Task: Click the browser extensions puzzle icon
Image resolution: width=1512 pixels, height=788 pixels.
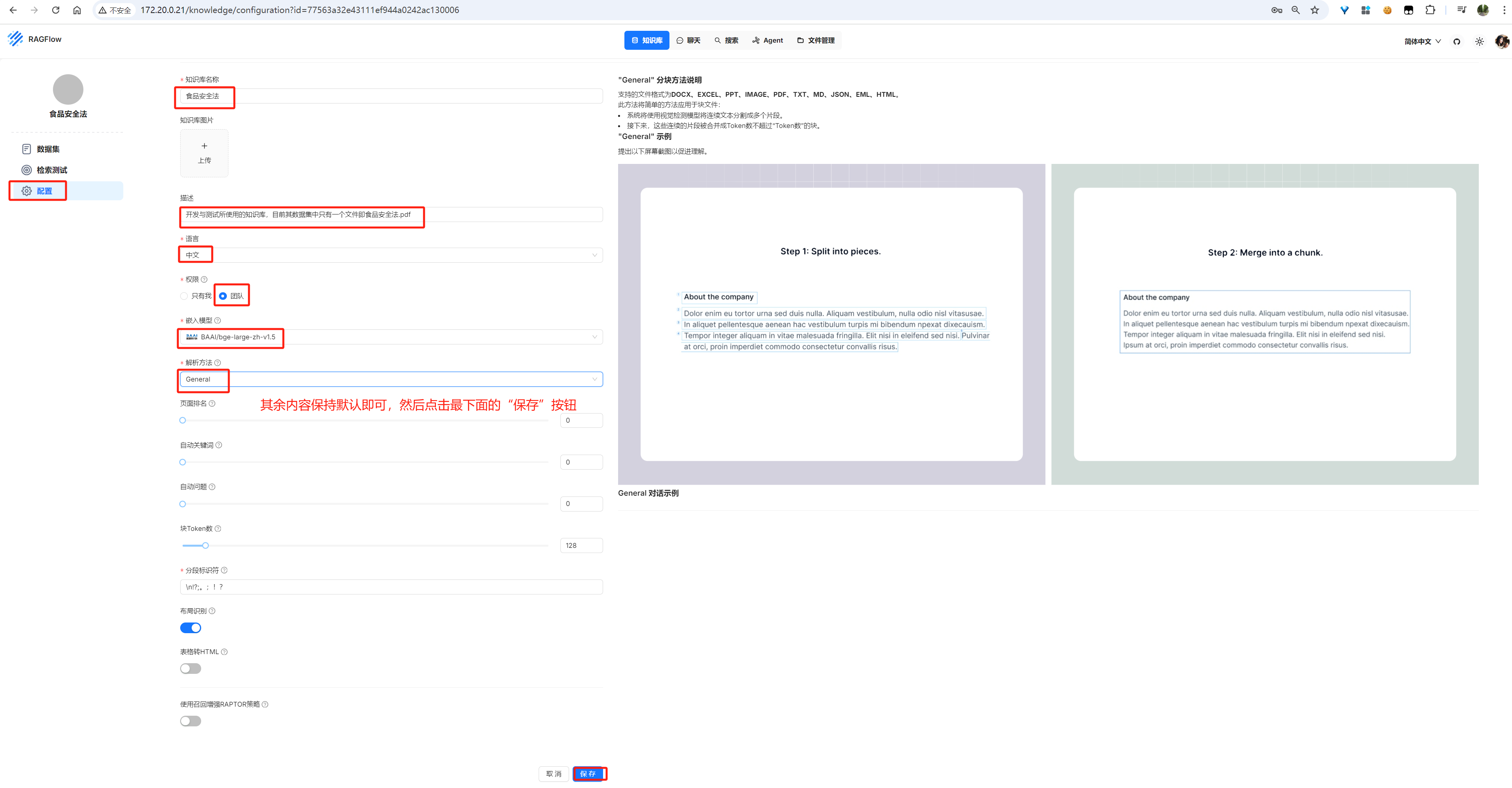Action: pyautogui.click(x=1430, y=10)
